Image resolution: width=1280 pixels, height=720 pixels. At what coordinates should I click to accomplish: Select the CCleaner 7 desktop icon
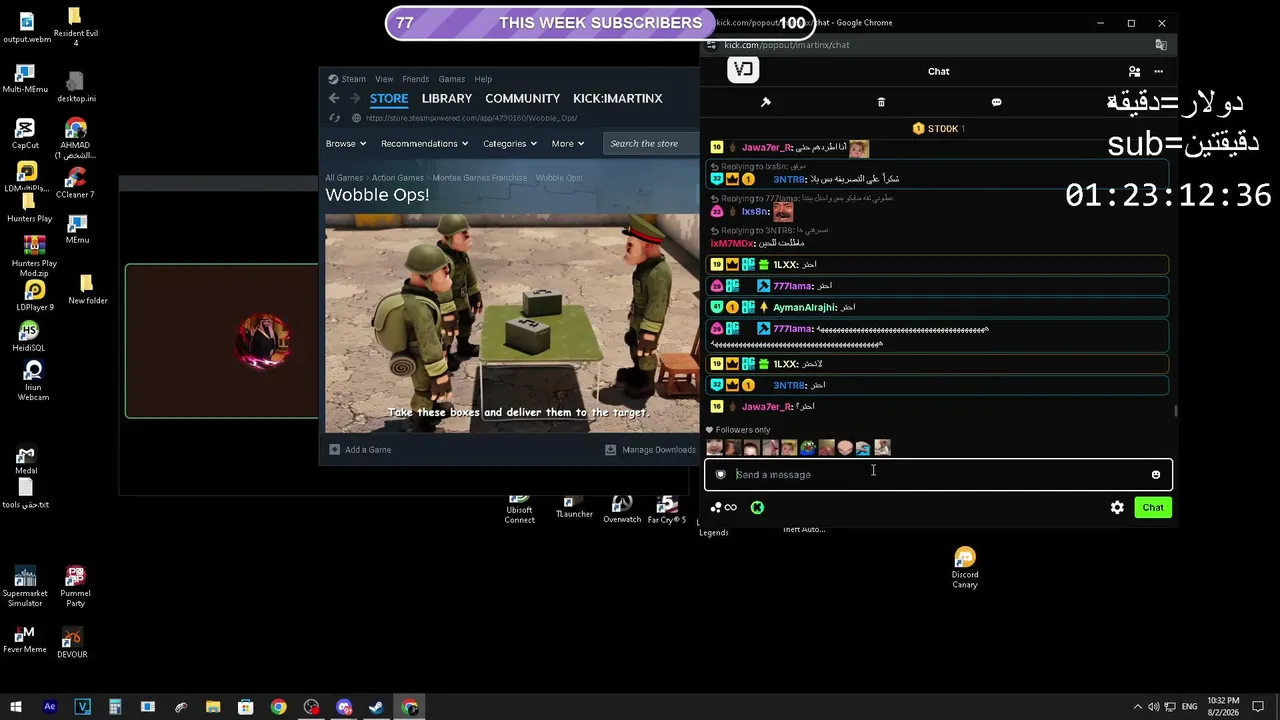(x=75, y=183)
